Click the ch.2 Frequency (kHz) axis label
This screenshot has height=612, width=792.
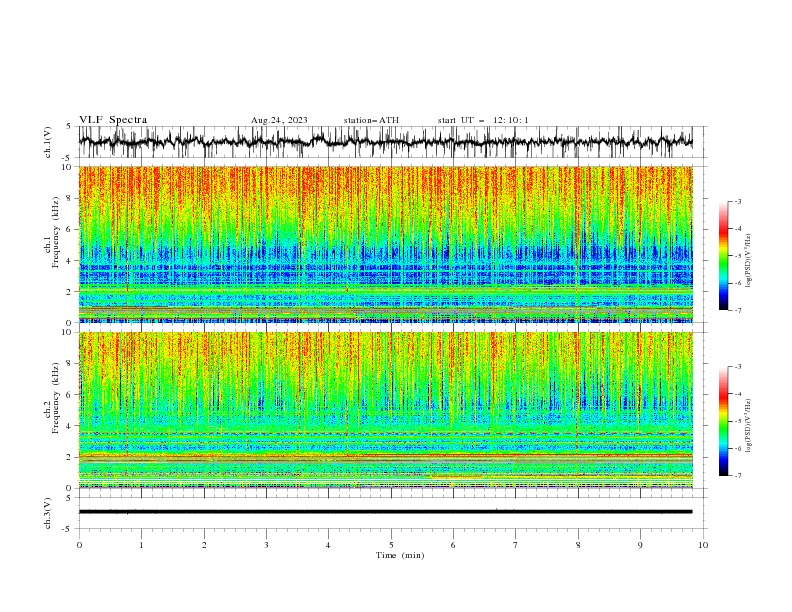tap(52, 398)
